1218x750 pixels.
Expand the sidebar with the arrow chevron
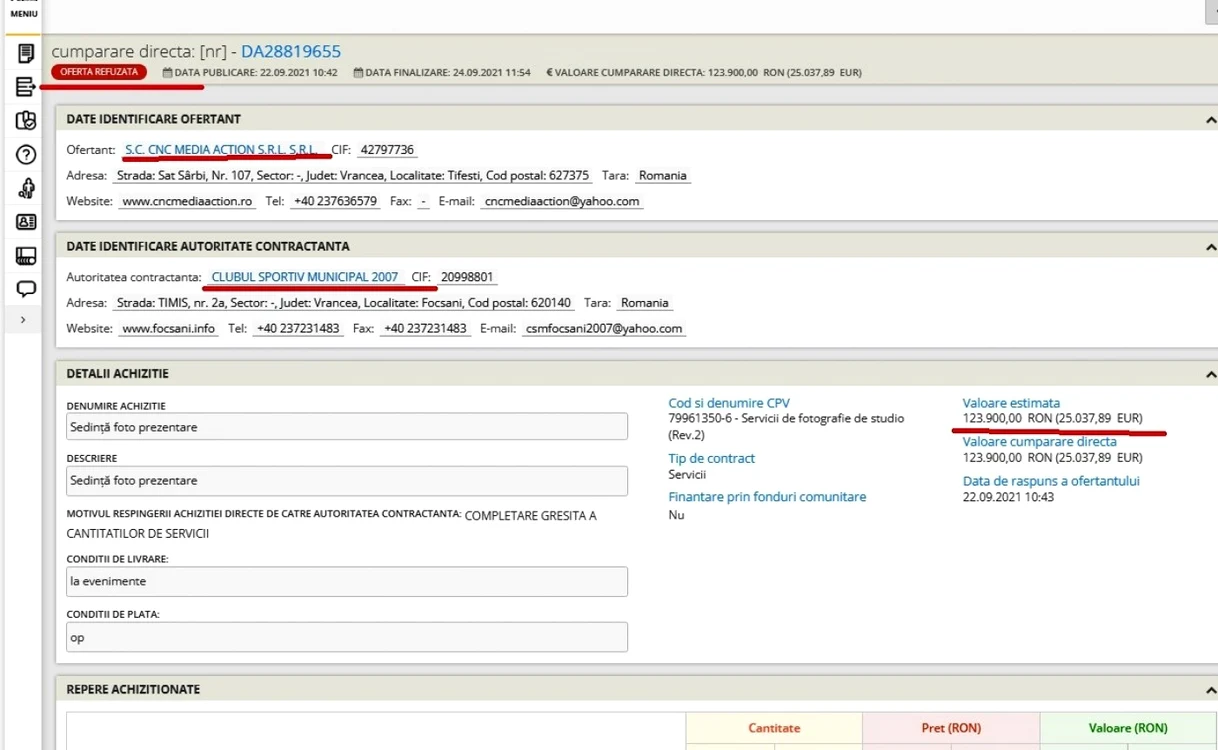pos(23,320)
